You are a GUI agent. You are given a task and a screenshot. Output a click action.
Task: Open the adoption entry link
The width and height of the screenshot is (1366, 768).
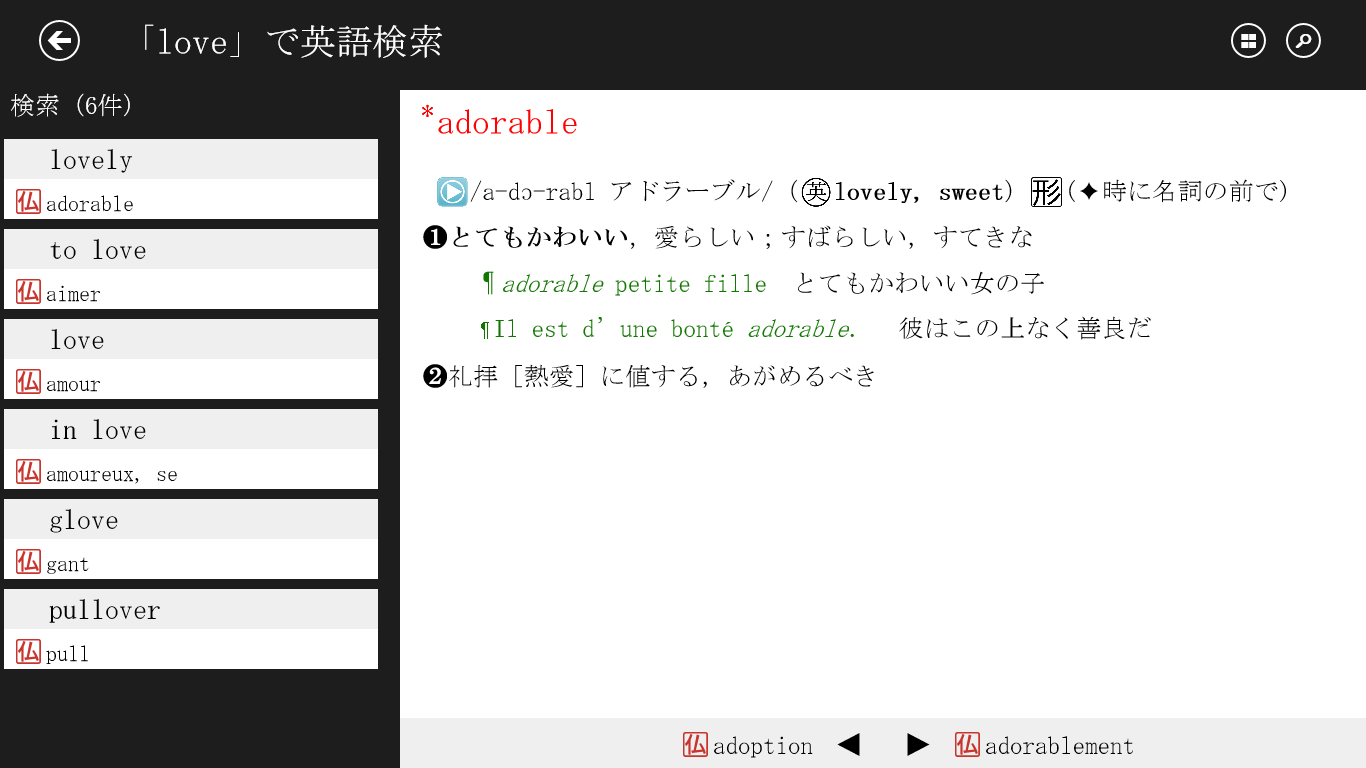click(763, 745)
